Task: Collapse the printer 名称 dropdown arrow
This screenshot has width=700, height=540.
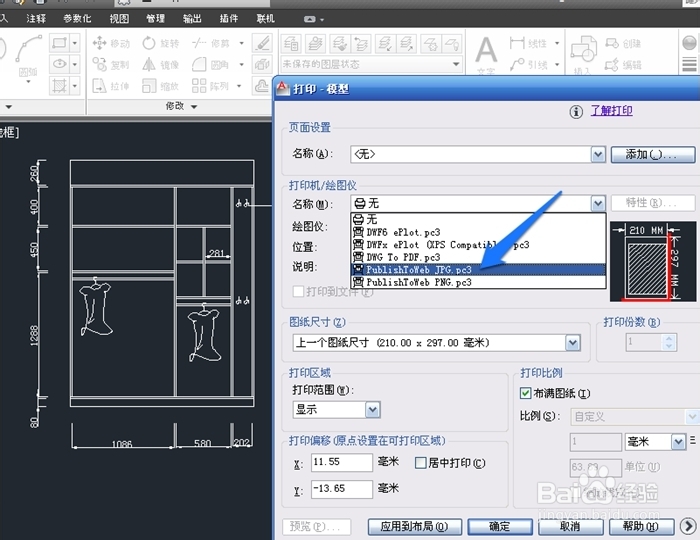Action: 598,204
